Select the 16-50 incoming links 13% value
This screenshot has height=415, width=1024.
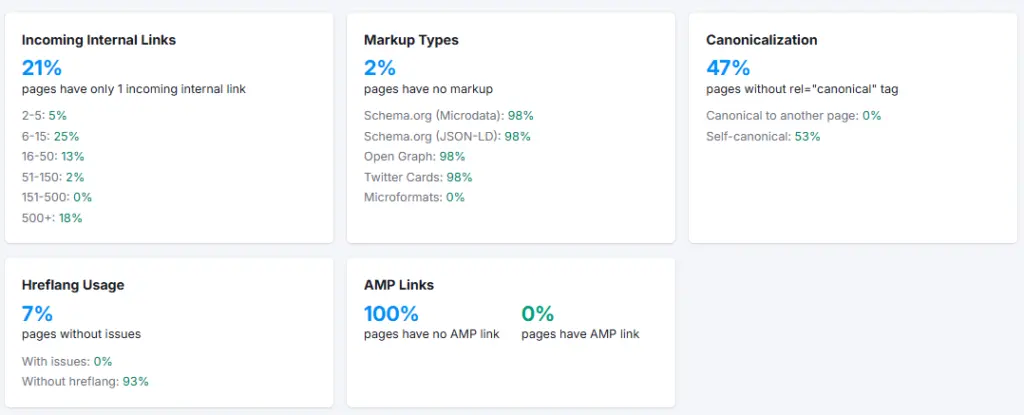[72, 156]
